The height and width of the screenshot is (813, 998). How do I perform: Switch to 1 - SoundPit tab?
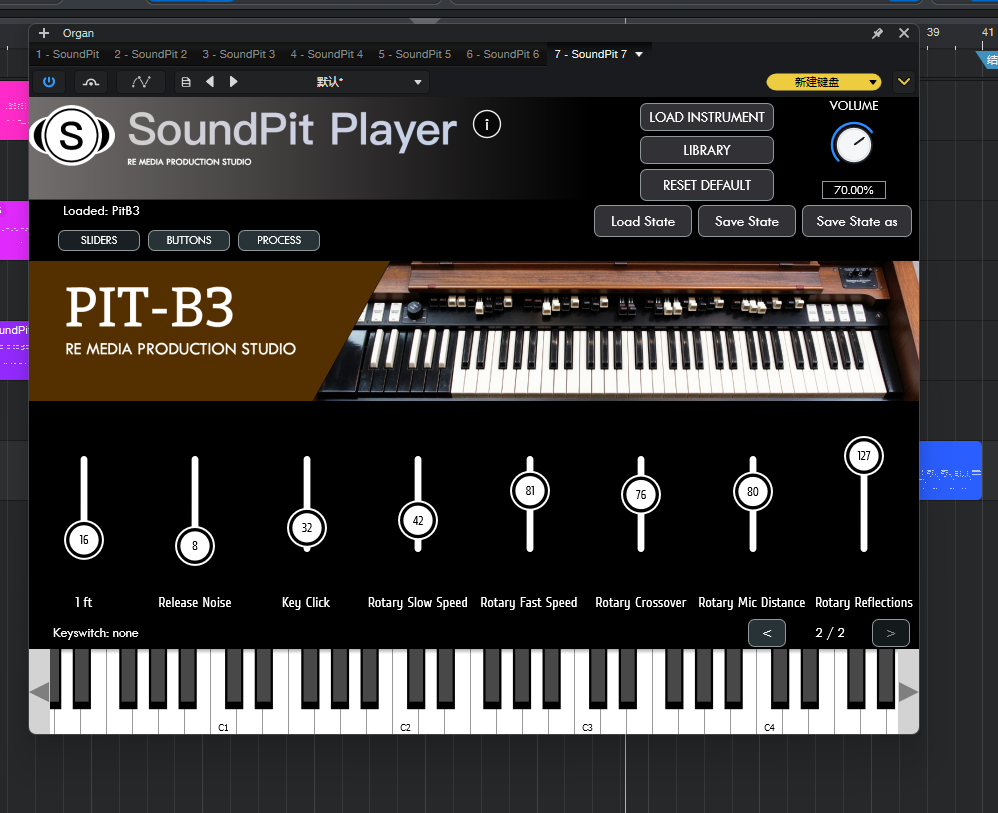67,54
